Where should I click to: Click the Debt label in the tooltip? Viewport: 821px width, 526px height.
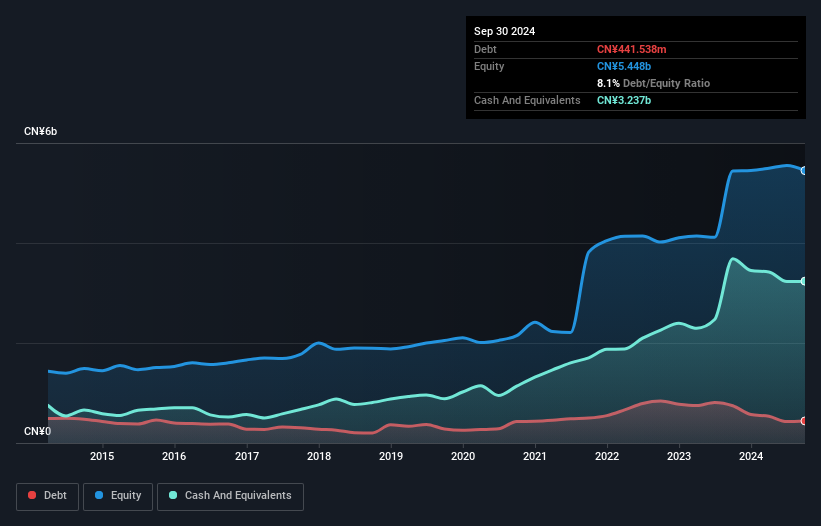[485, 49]
